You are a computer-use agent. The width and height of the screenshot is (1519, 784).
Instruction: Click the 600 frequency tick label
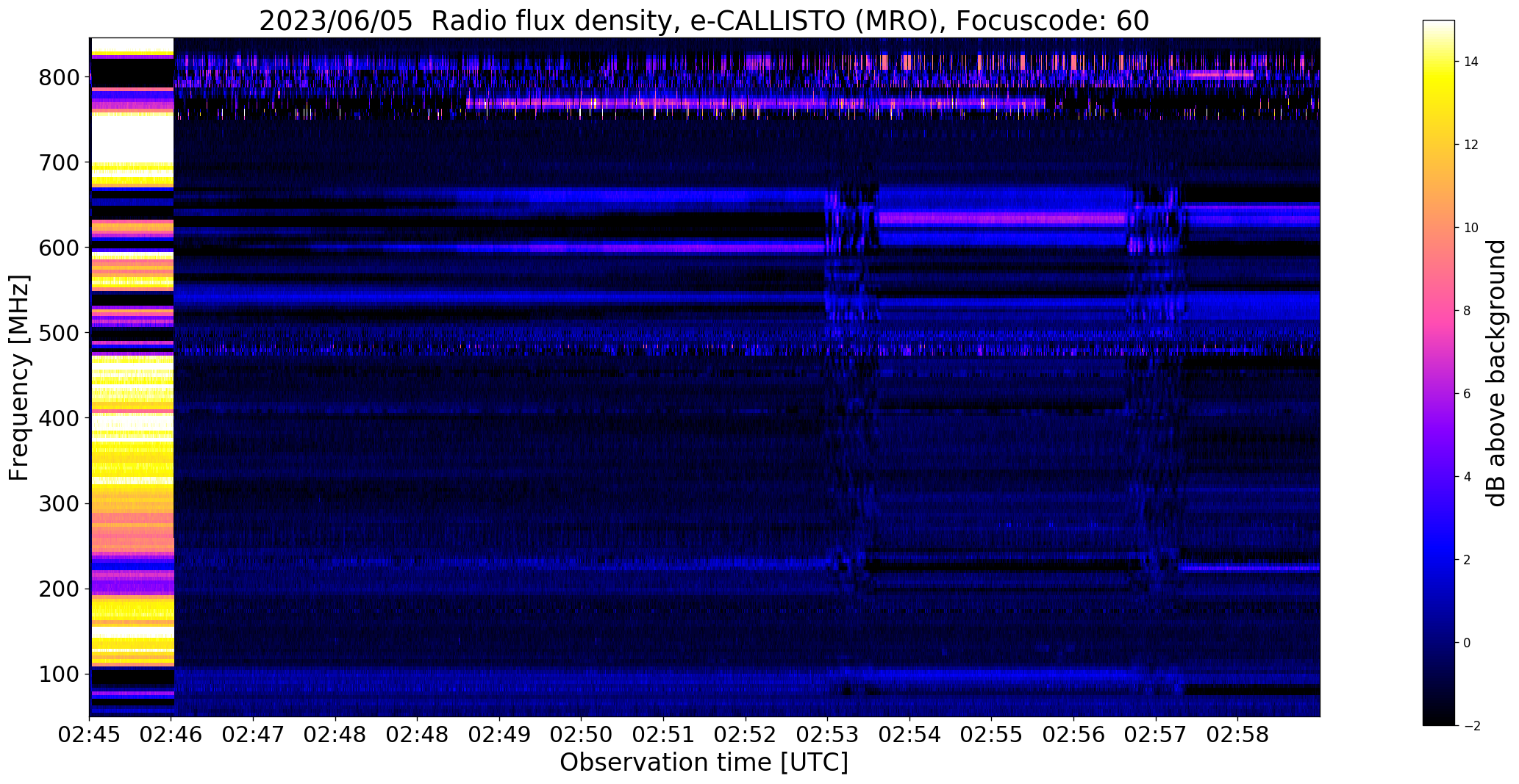(x=60, y=248)
